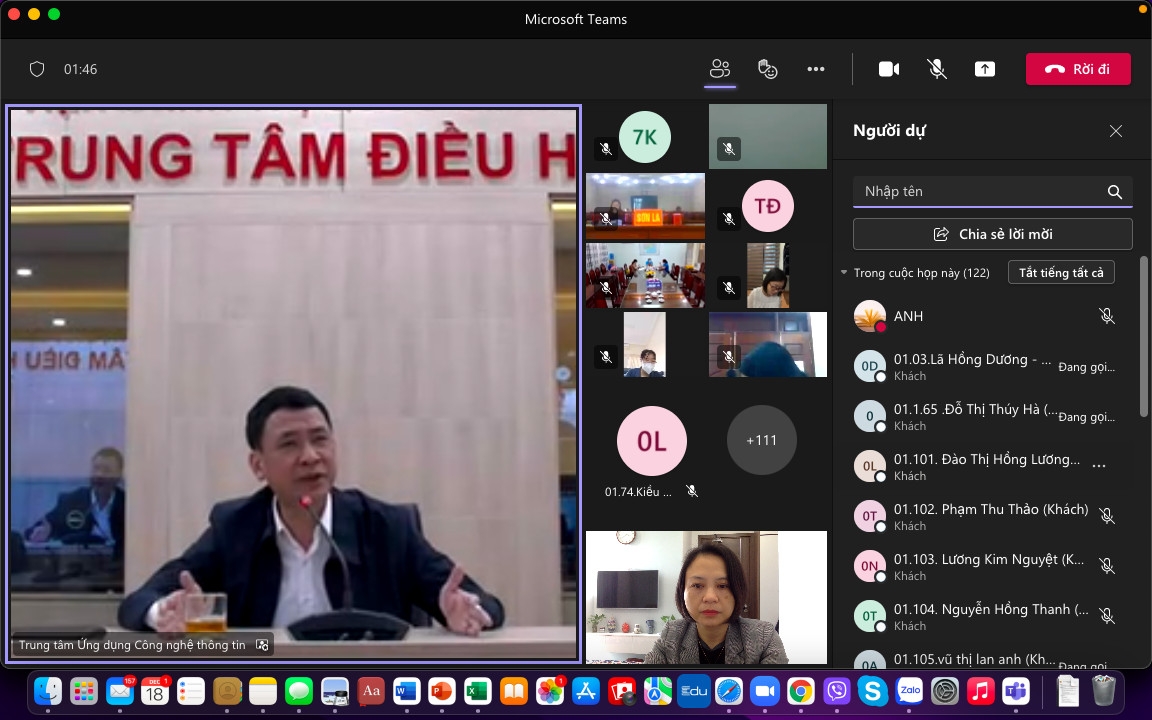Click the +111 more participants bubble
Viewport: 1152px width, 720px height.
point(761,440)
